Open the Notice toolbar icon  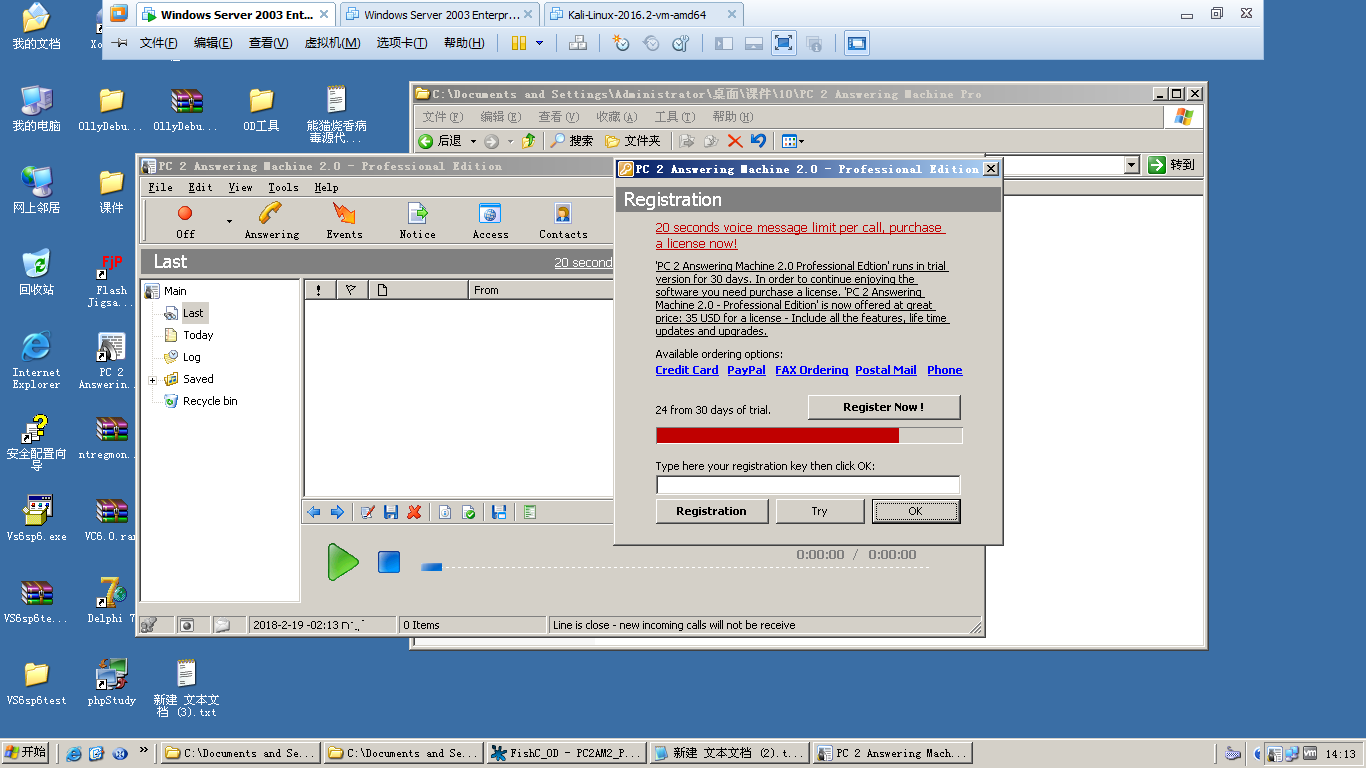(417, 220)
